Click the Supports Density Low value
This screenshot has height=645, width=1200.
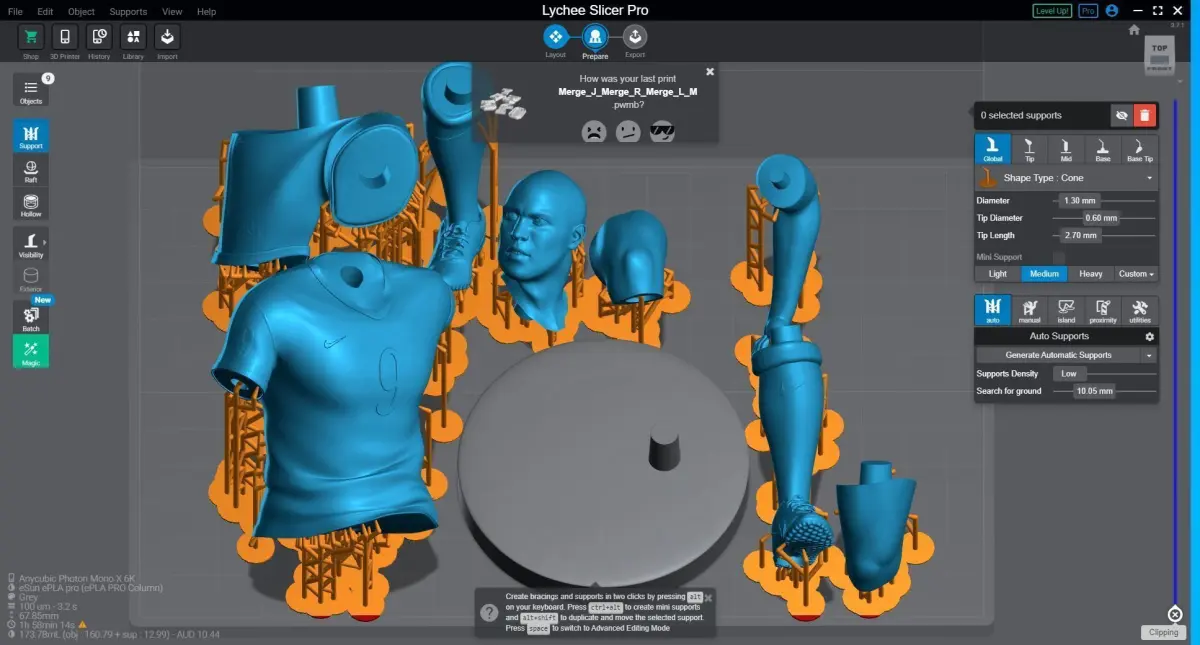pyautogui.click(x=1069, y=374)
